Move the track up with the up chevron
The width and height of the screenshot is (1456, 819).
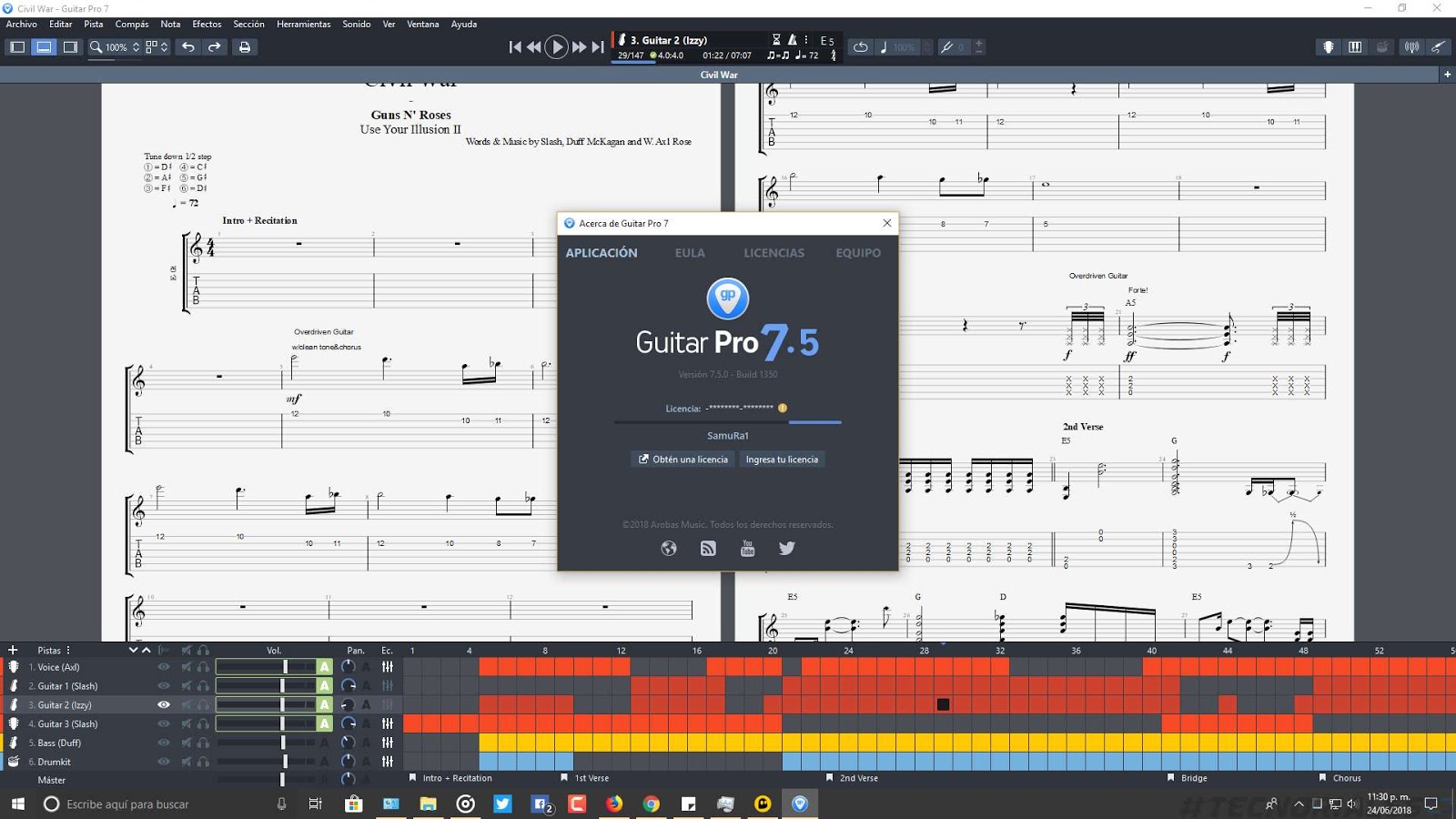[147, 651]
